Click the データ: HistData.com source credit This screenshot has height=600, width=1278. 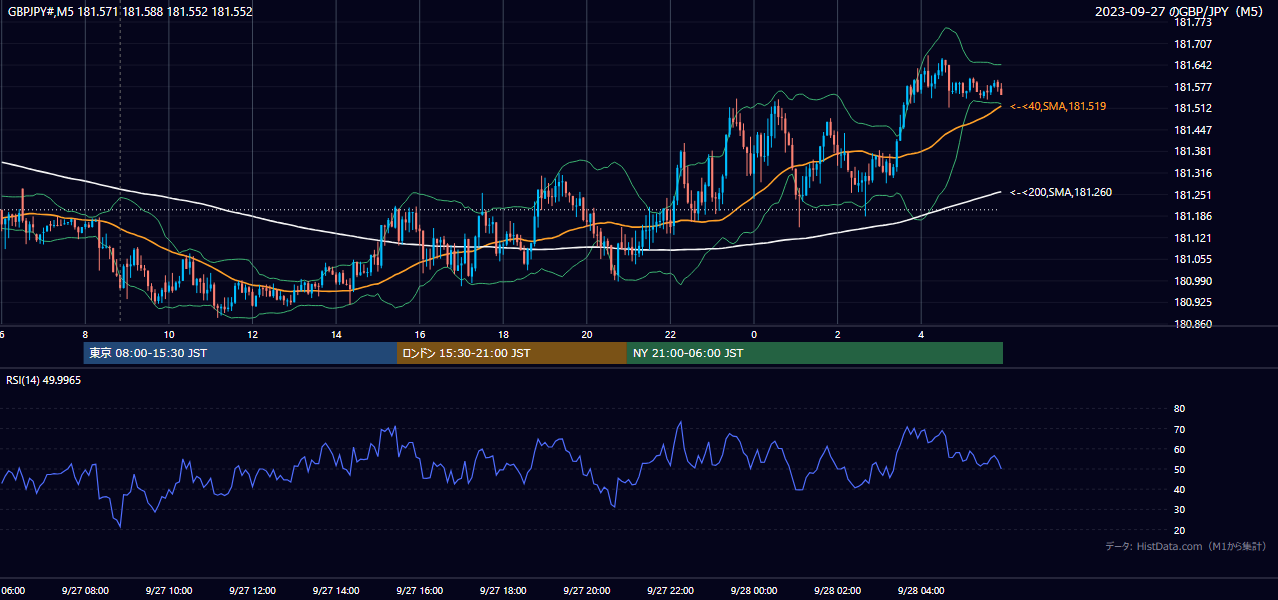click(x=1186, y=547)
